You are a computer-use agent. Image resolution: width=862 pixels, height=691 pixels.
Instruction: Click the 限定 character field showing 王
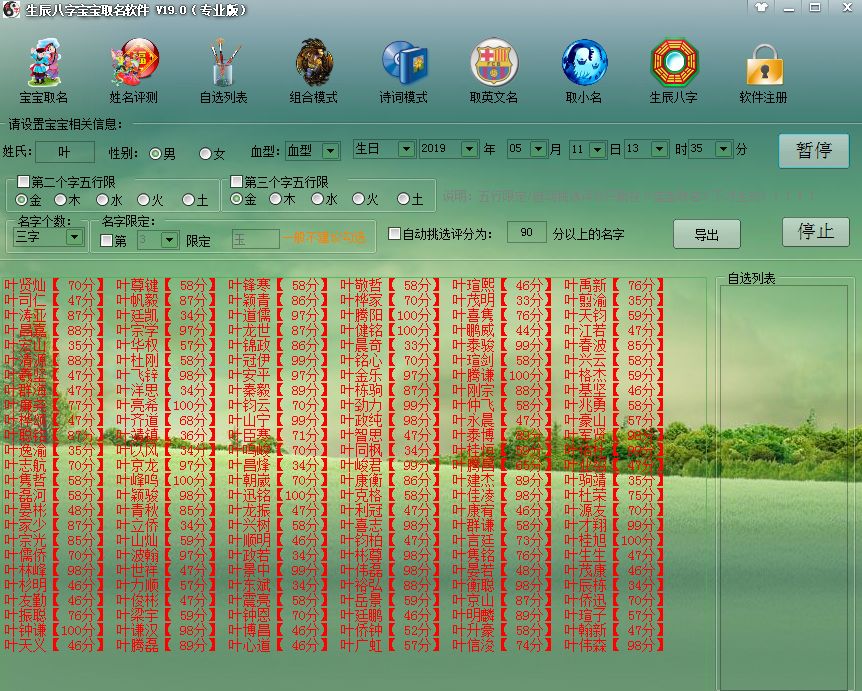256,240
